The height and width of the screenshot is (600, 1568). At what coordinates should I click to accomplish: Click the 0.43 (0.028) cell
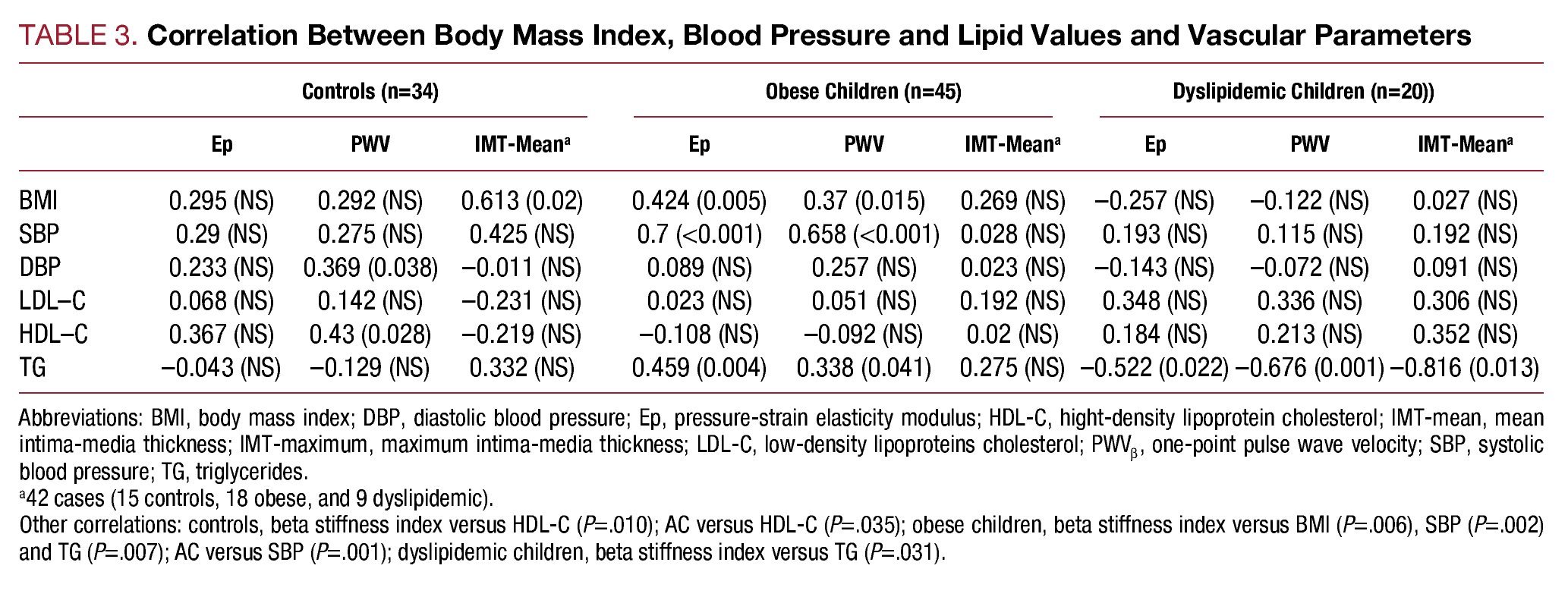click(370, 335)
